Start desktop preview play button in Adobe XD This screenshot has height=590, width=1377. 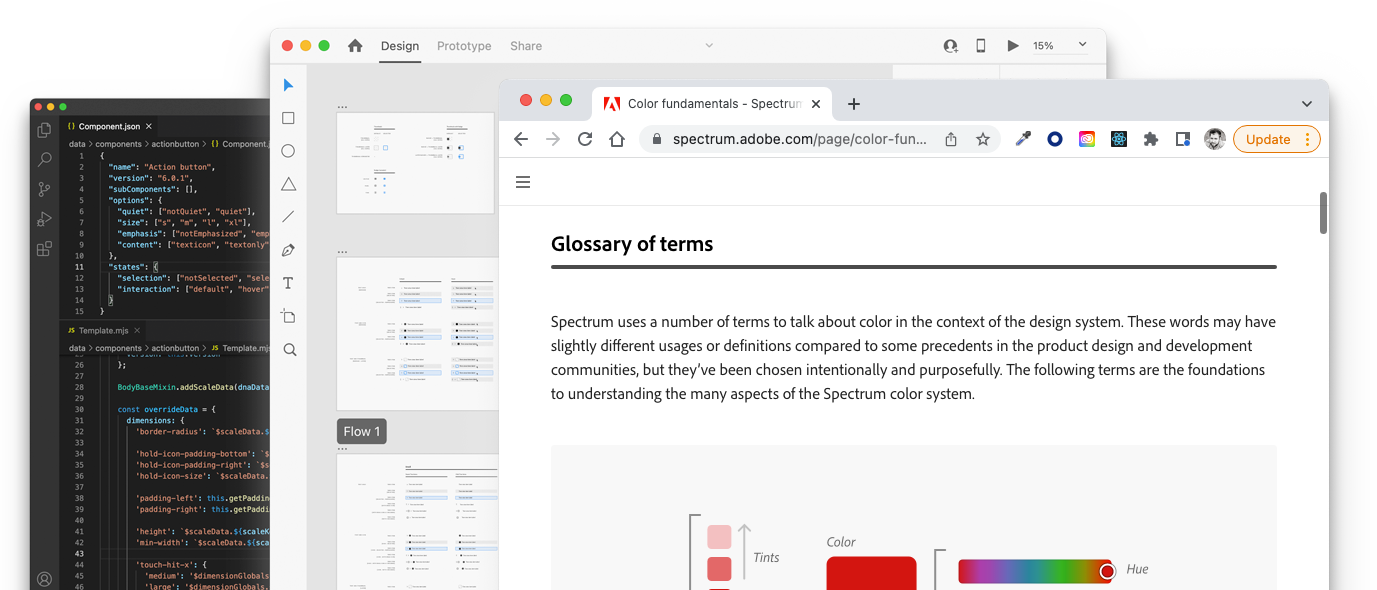click(1013, 46)
